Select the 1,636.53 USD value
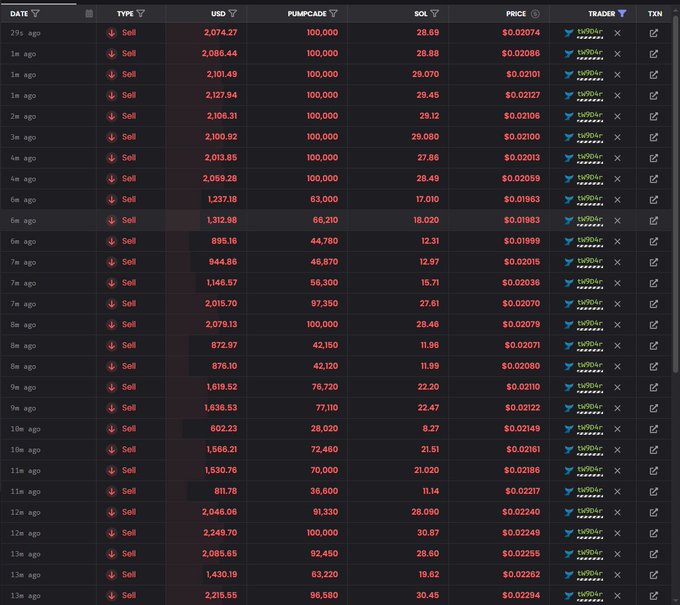The width and height of the screenshot is (680, 605). pyautogui.click(x=221, y=408)
